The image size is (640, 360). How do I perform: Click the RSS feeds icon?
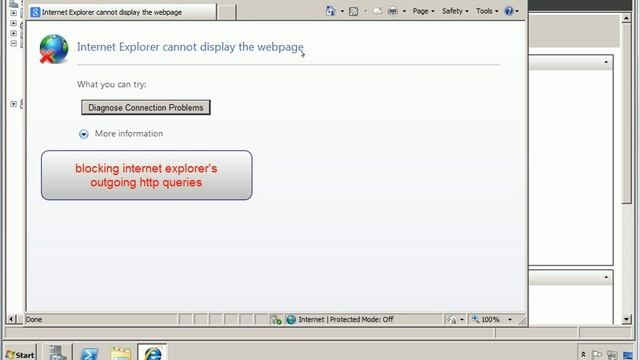coord(353,11)
